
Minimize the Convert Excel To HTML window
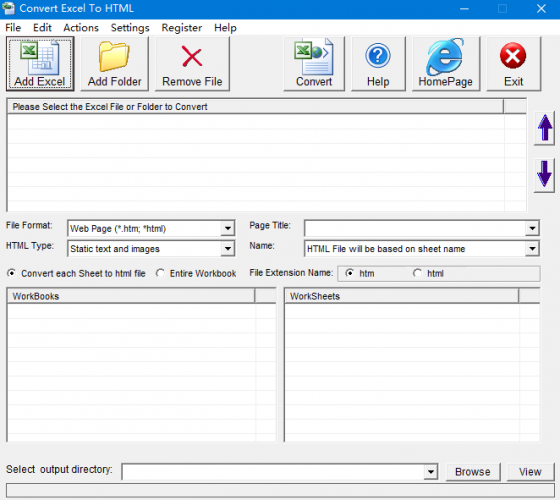464,9
